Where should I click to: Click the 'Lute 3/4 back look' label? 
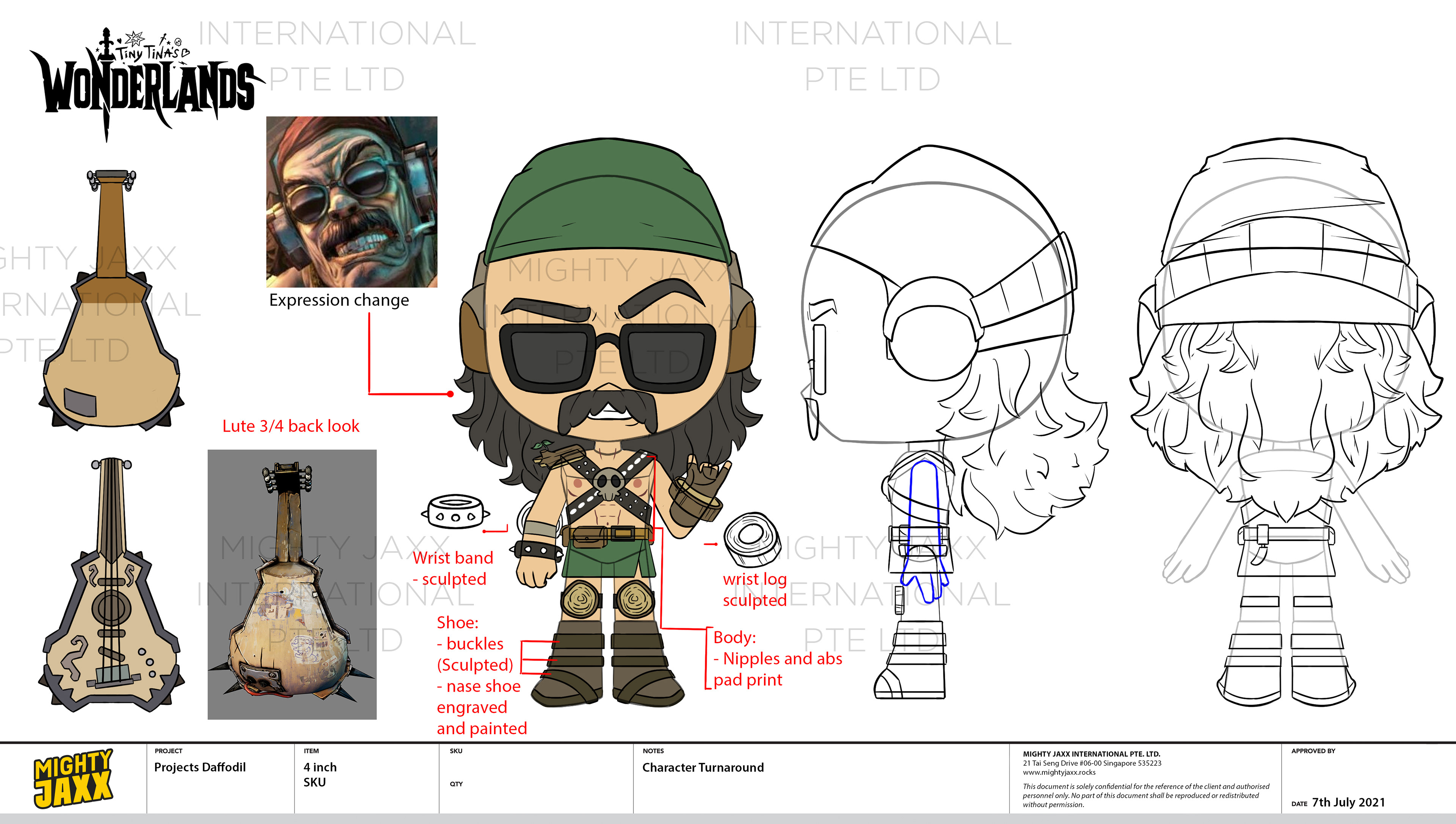tap(291, 426)
